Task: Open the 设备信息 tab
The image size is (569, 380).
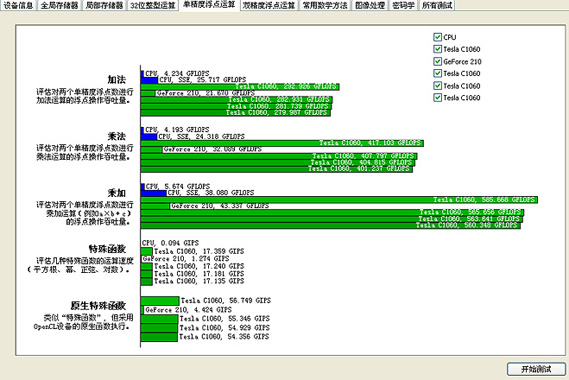Action: click(18, 5)
